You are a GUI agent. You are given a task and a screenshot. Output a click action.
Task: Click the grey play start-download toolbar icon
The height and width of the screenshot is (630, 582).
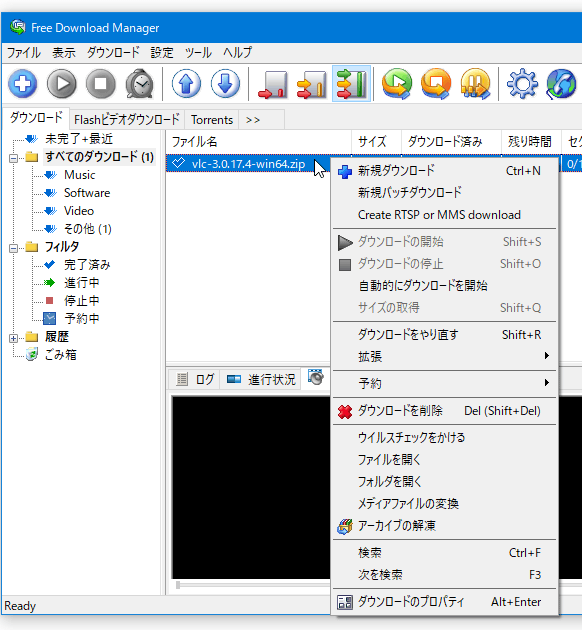point(61,84)
